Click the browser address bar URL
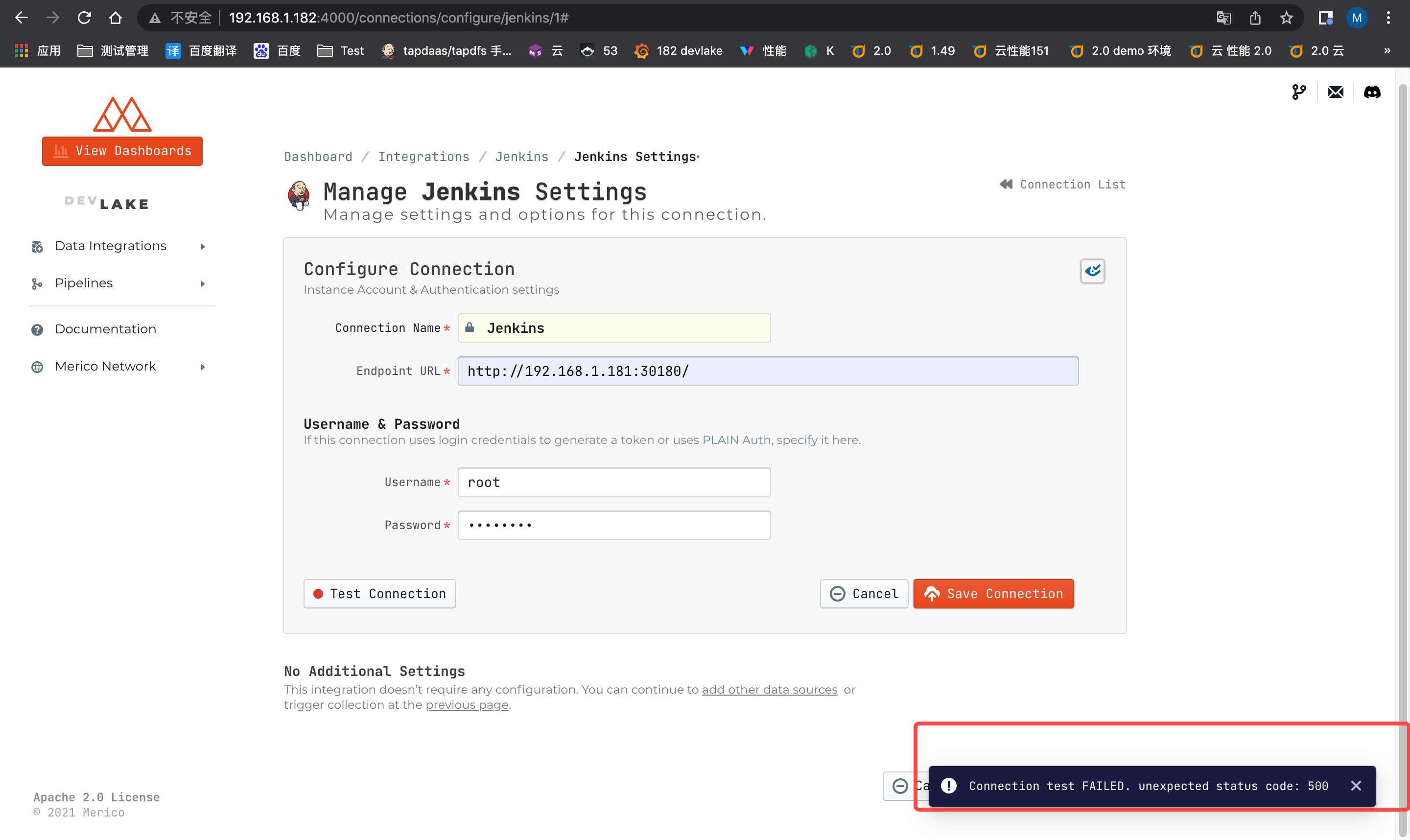Viewport: 1410px width, 840px height. pyautogui.click(x=399, y=18)
